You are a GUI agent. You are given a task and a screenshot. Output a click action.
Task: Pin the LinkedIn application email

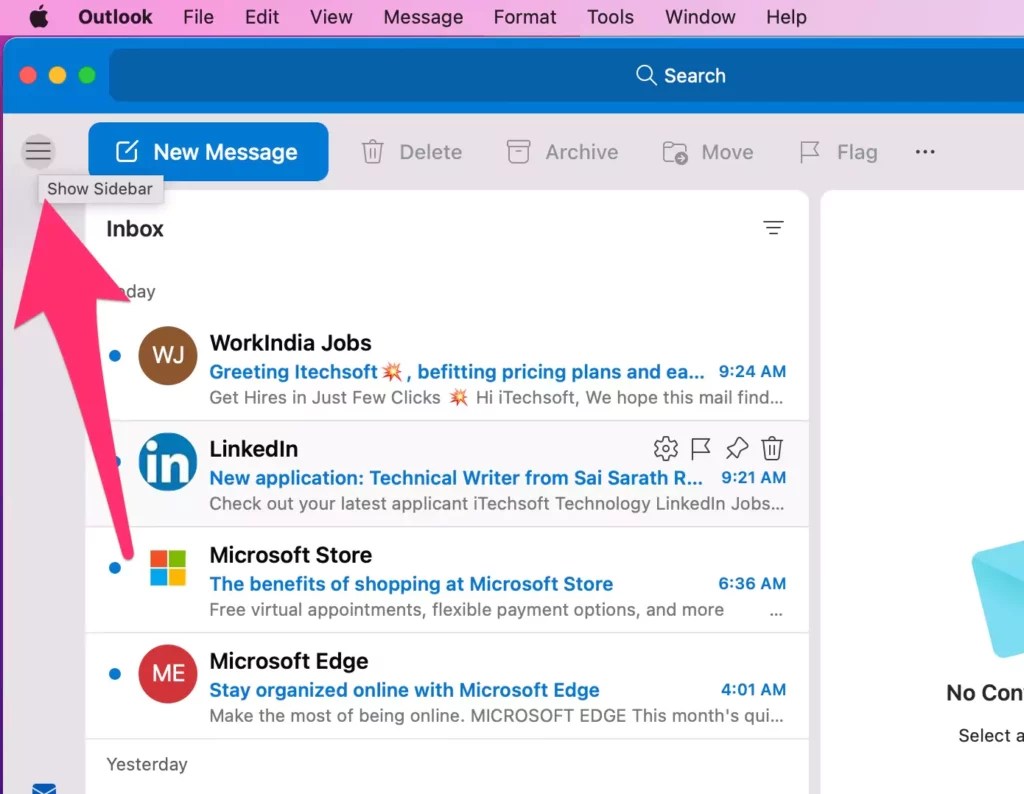737,448
